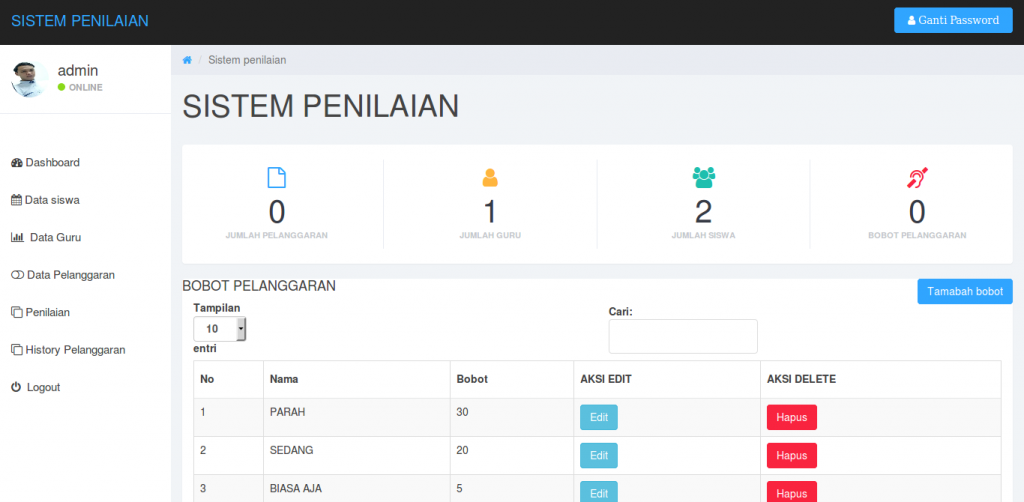Viewport: 1024px width, 502px height.
Task: Click the user icon in Ganti Password button
Action: coord(912,21)
